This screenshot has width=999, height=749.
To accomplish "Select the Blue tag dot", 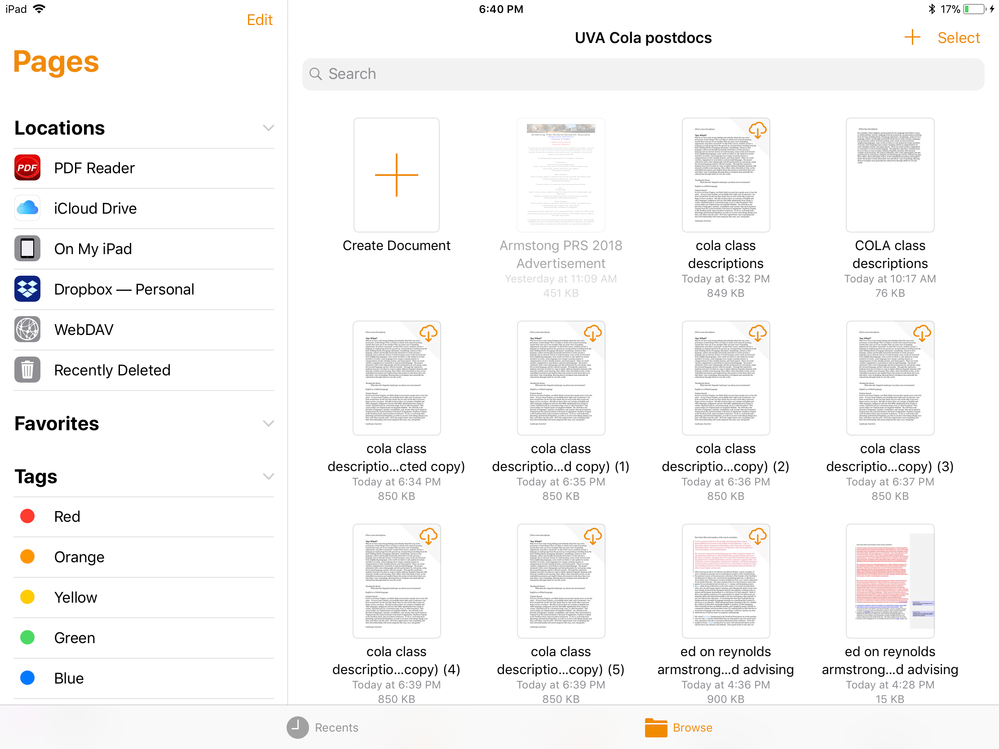I will [x=27, y=678].
